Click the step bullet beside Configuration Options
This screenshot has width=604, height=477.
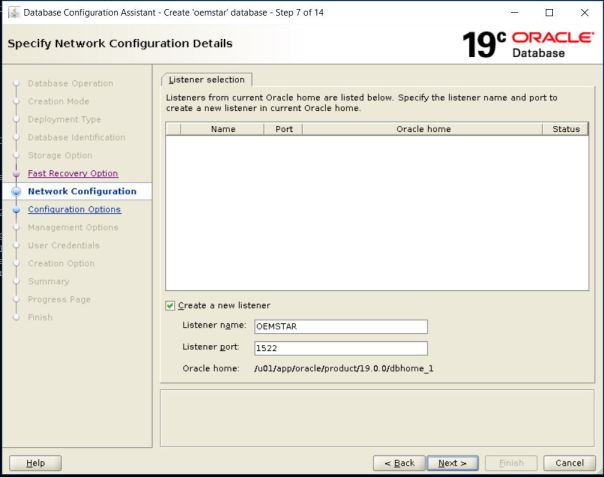pyautogui.click(x=16, y=210)
